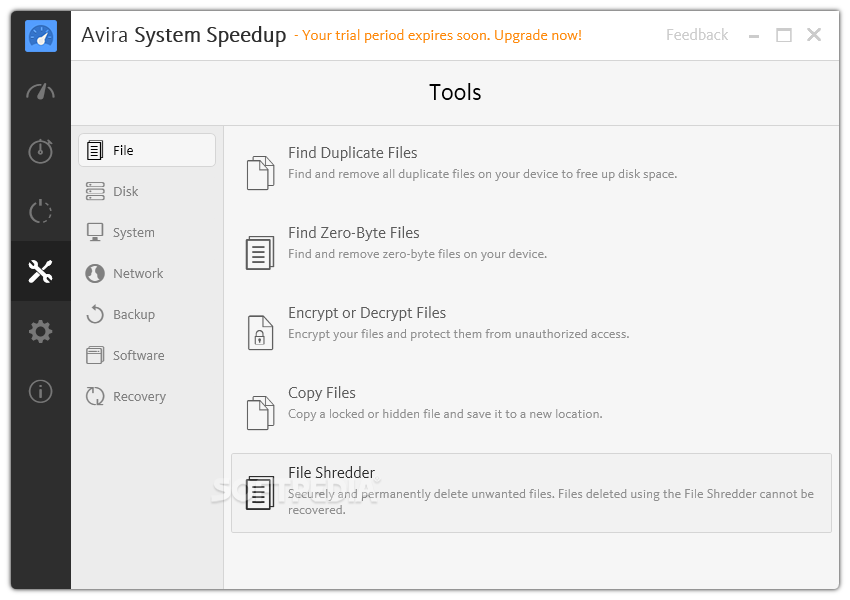Open the speedometer overview in the sidebar

tap(41, 92)
